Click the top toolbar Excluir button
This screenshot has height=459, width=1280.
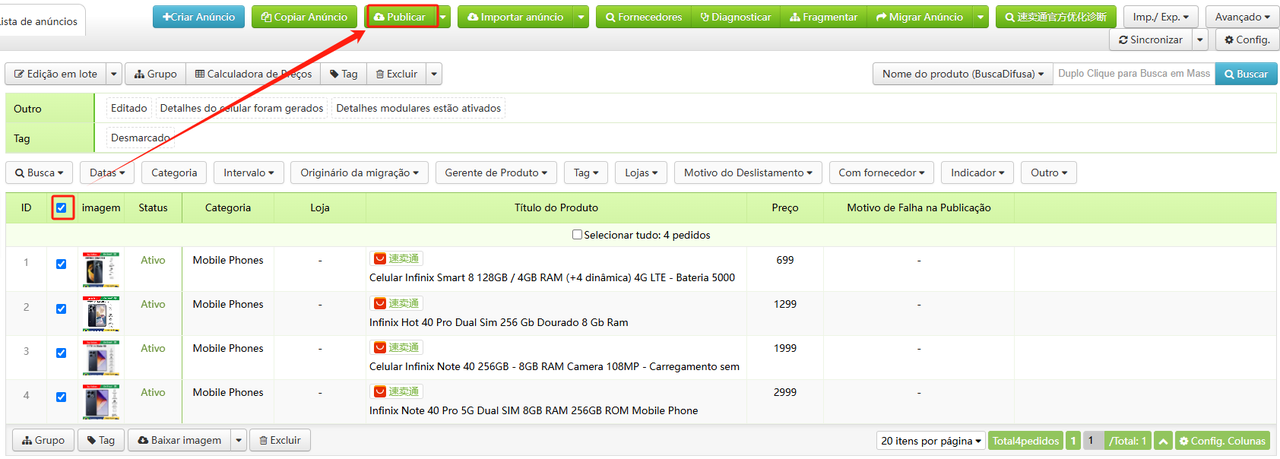tap(396, 74)
